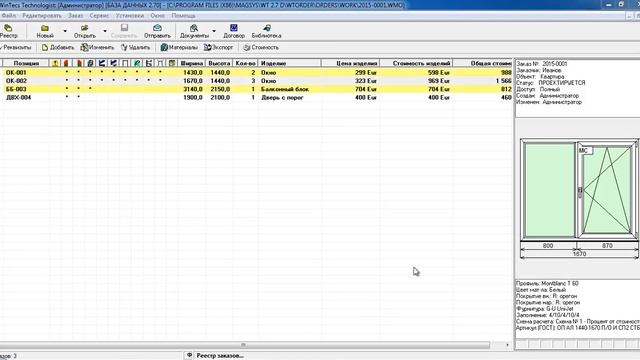Open the Материалы button

(x=179, y=47)
